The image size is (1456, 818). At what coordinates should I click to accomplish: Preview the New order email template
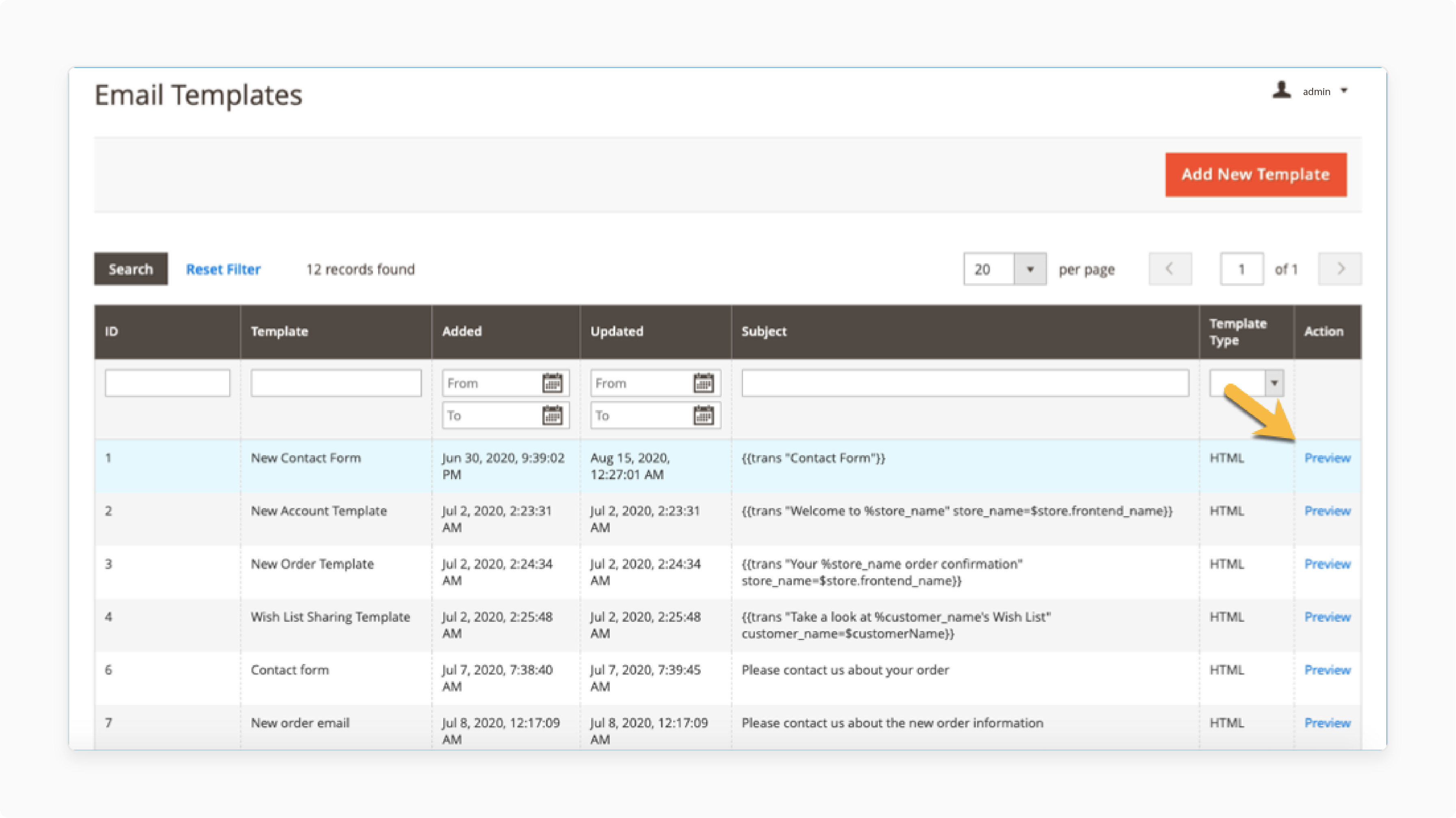(1327, 723)
